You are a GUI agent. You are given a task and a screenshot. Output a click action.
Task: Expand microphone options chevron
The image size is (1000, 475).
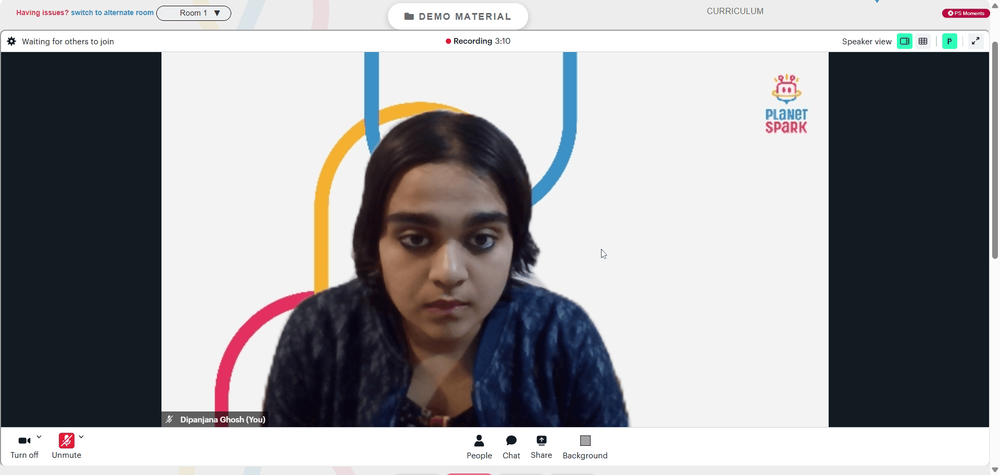click(81, 437)
